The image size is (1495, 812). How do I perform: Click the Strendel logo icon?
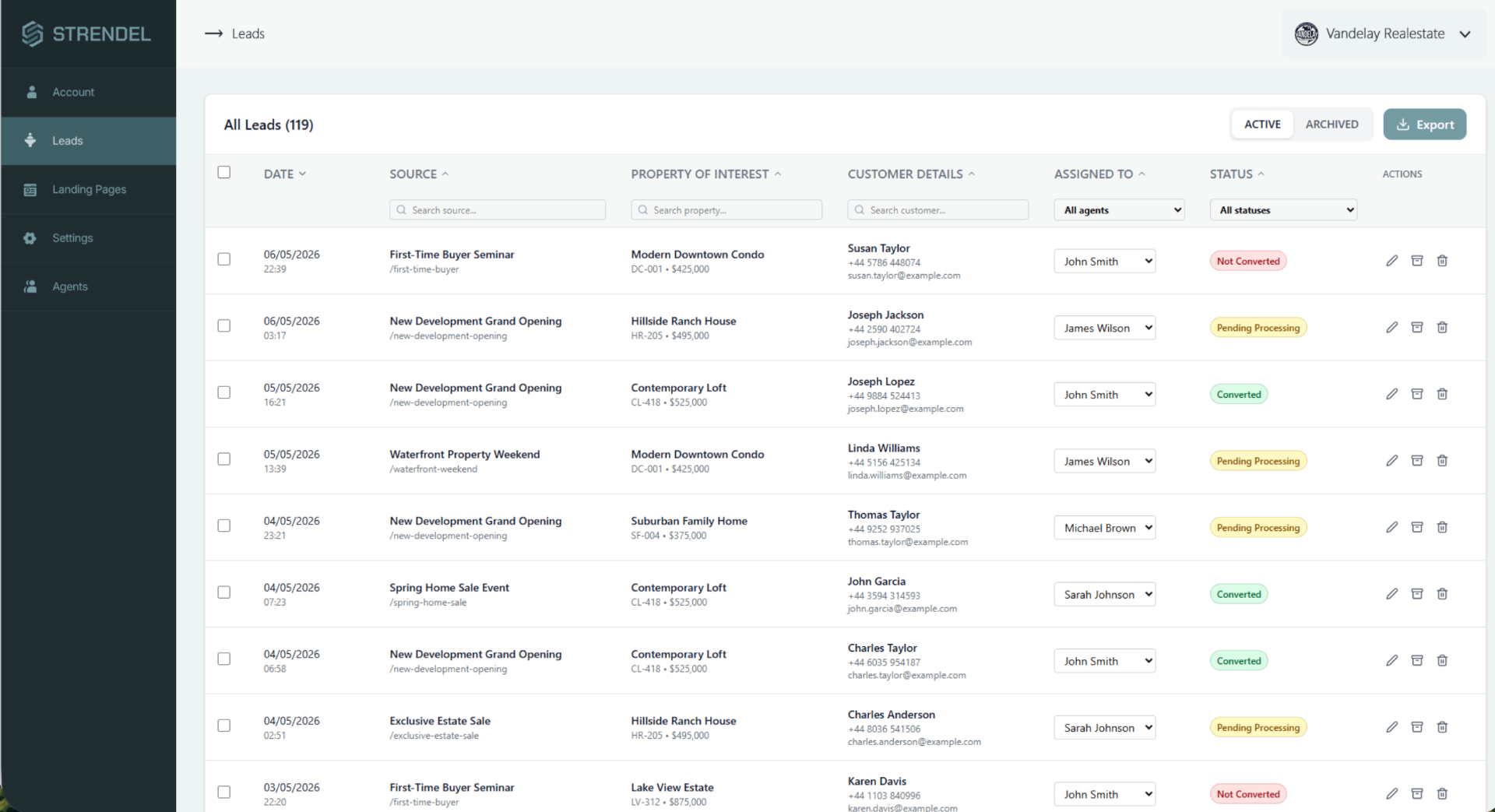click(32, 33)
